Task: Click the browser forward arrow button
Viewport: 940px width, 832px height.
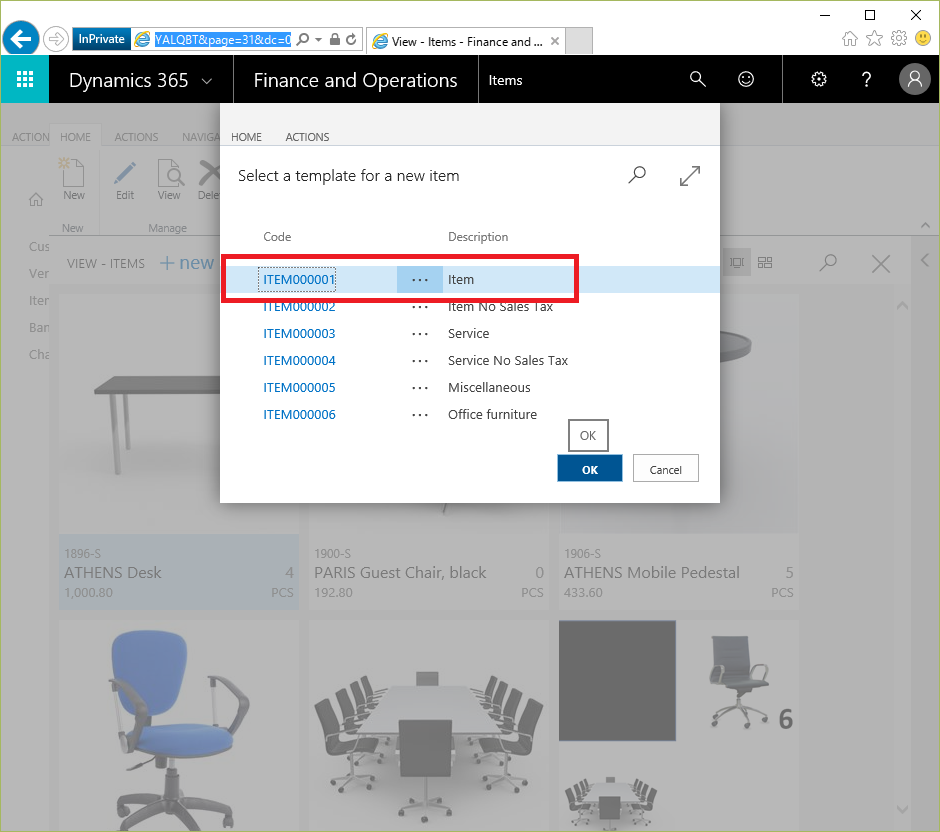Action: click(x=56, y=40)
